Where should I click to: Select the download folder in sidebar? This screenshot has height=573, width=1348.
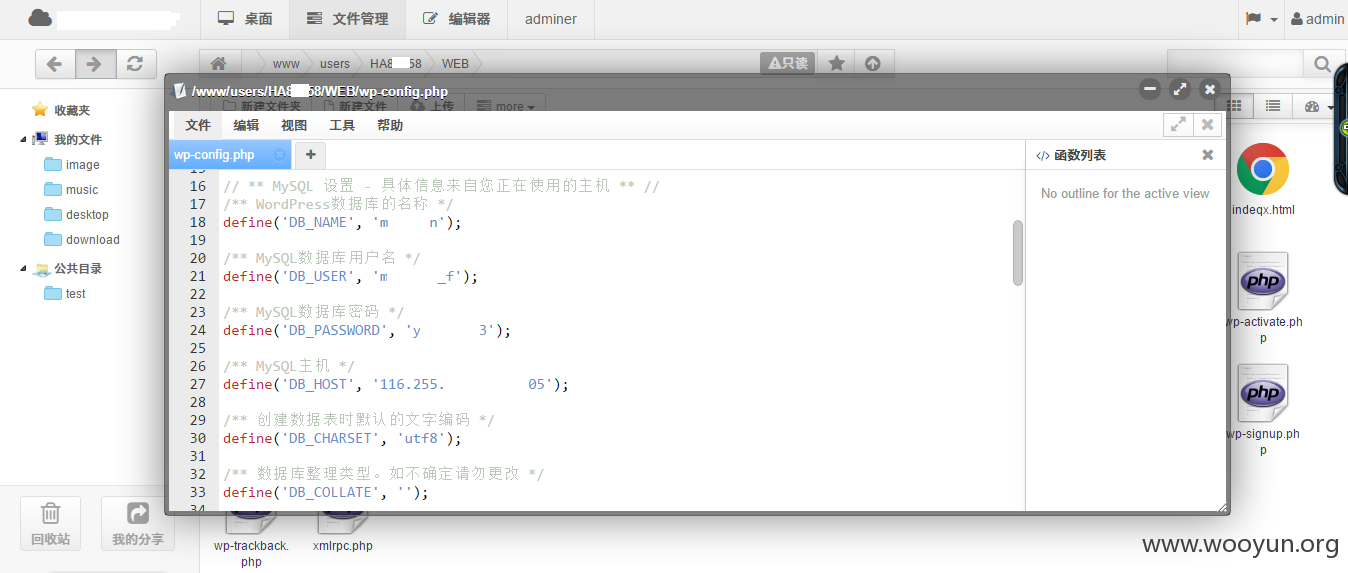tap(81, 240)
